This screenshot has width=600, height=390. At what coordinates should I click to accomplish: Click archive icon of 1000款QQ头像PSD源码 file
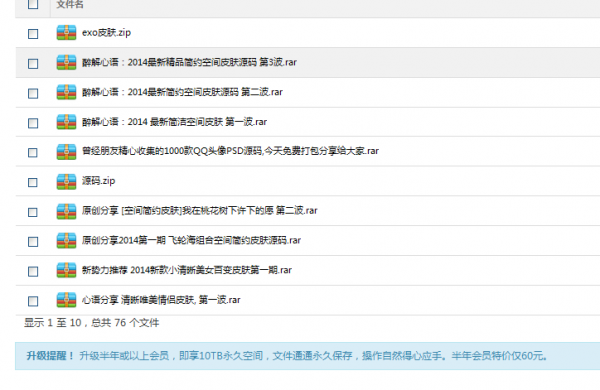coord(66,152)
